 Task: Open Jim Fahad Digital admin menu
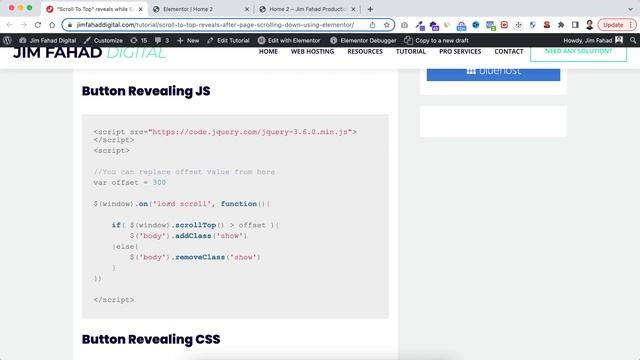[x=48, y=40]
